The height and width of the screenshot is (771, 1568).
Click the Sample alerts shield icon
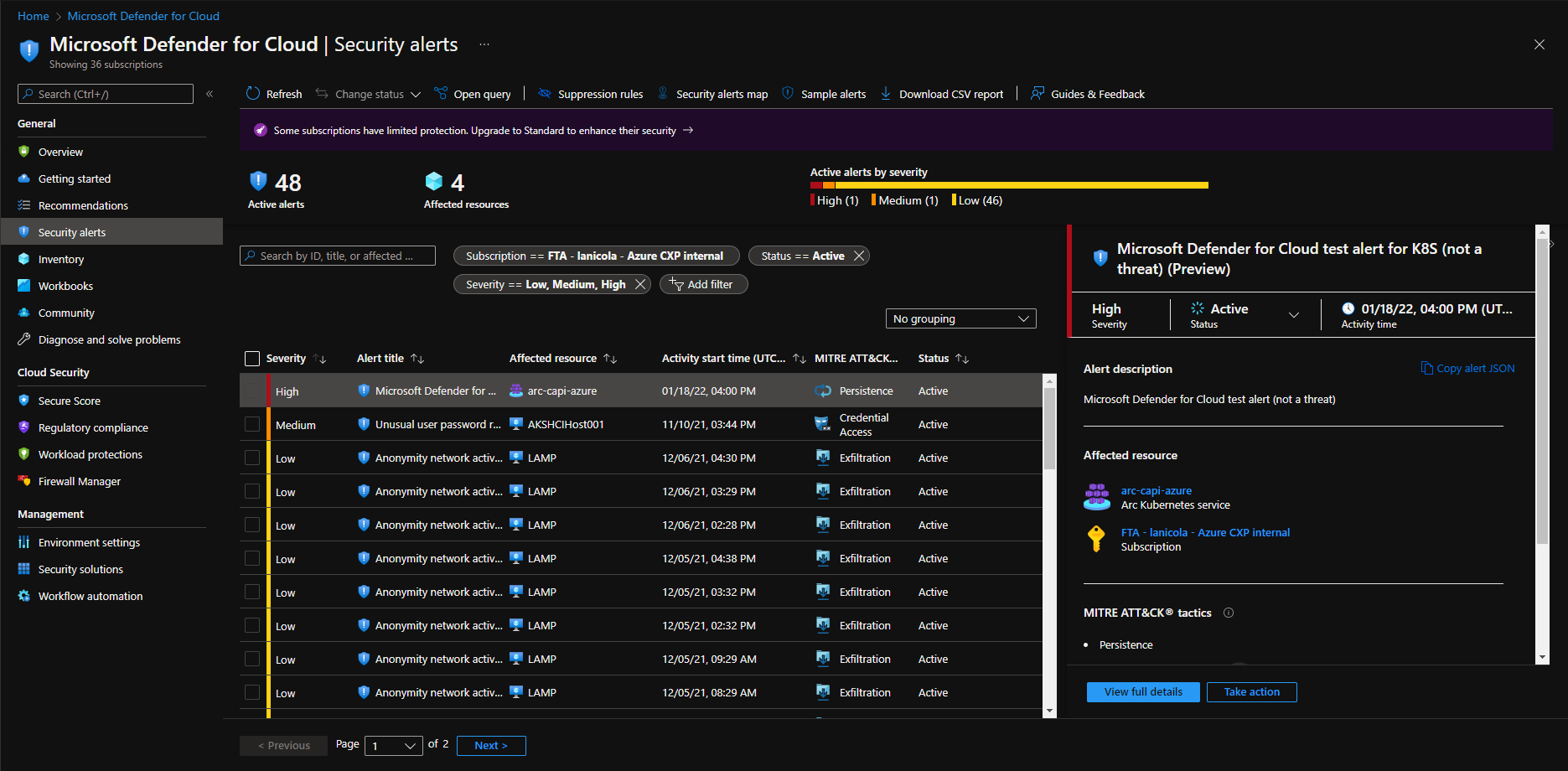[788, 94]
